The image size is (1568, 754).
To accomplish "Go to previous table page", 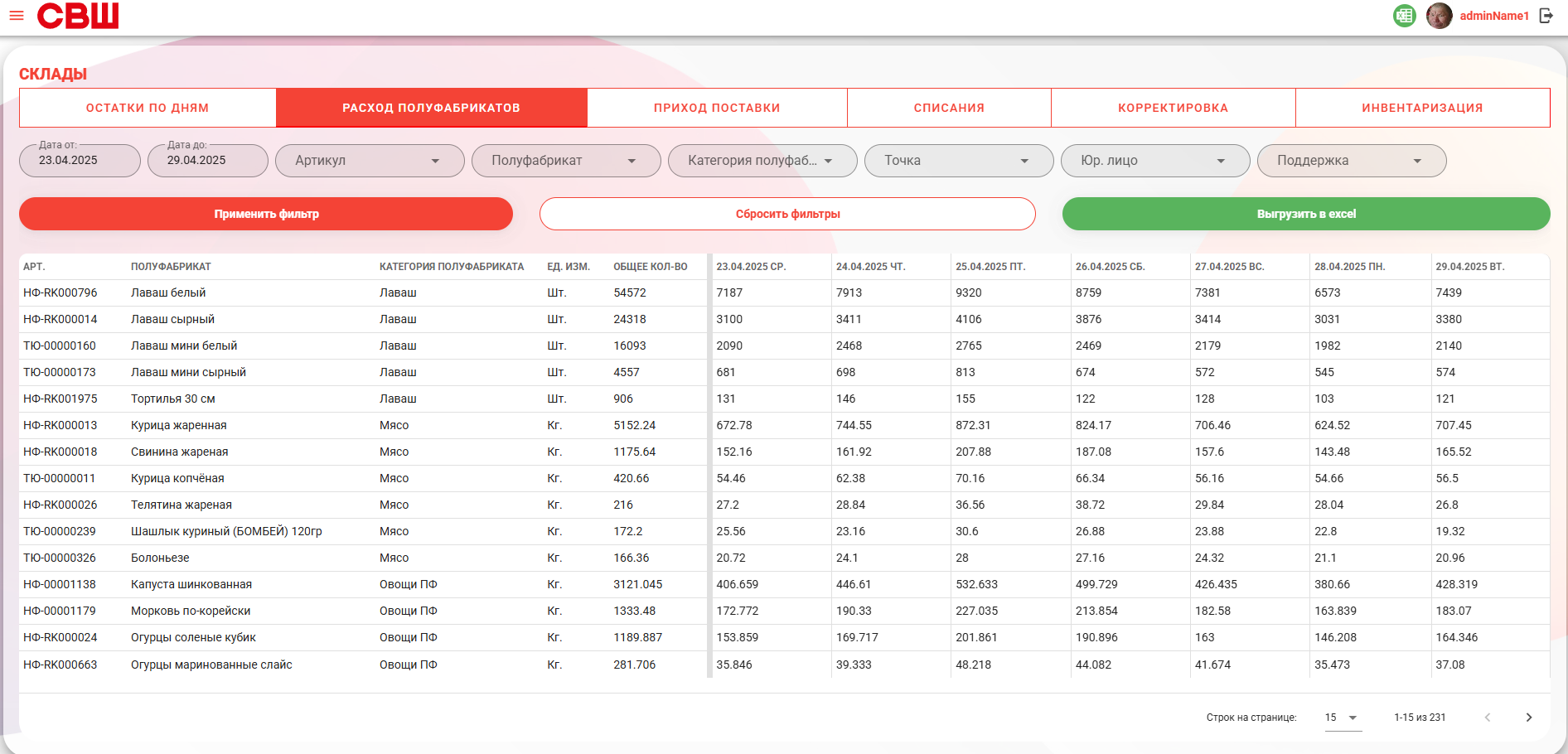I will coord(1488,718).
